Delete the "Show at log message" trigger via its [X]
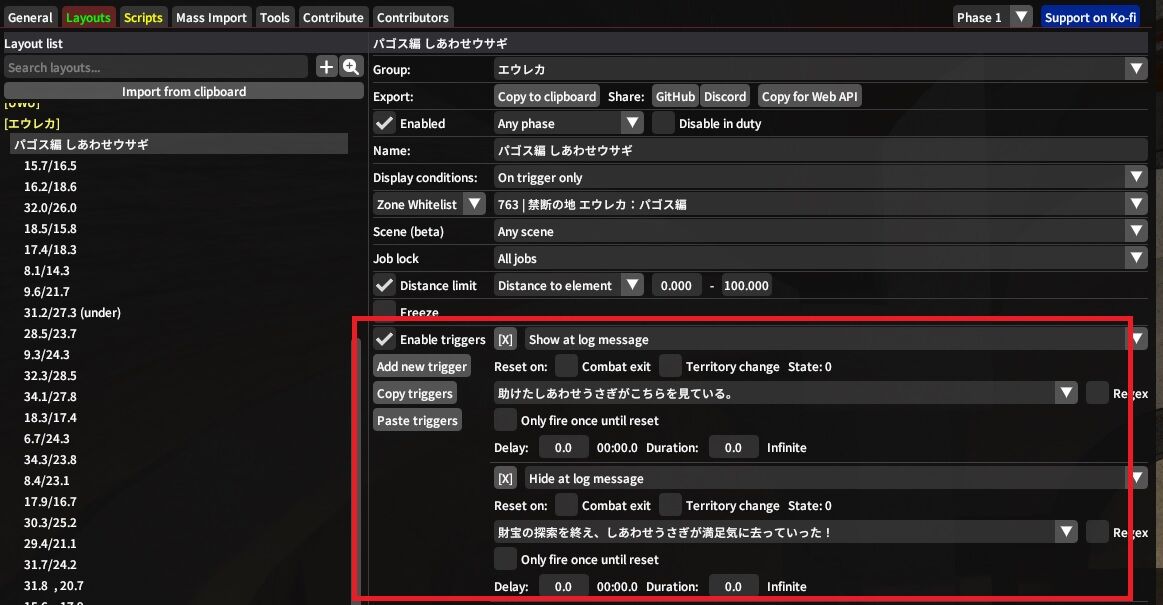 point(505,339)
